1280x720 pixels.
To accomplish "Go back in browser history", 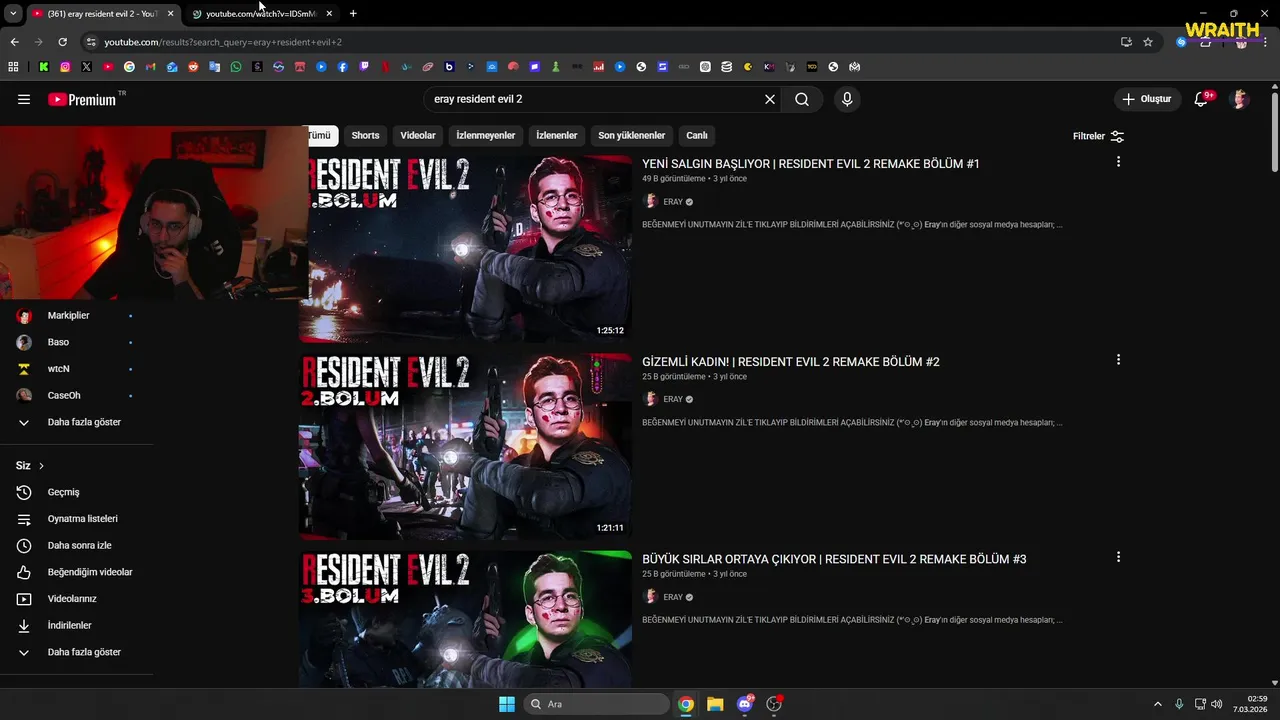I will tap(14, 42).
